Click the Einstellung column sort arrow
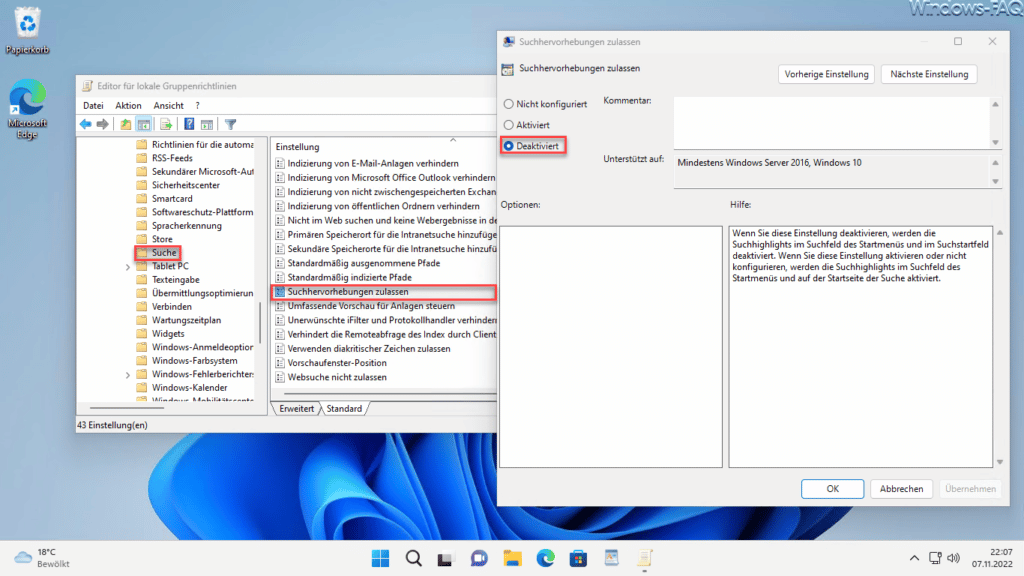1024x576 pixels. [x=453, y=140]
